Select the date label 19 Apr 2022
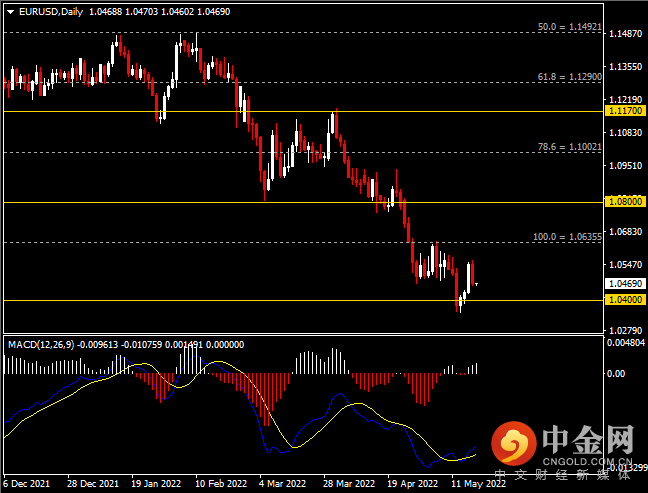This screenshot has height=493, width=648. [x=412, y=483]
